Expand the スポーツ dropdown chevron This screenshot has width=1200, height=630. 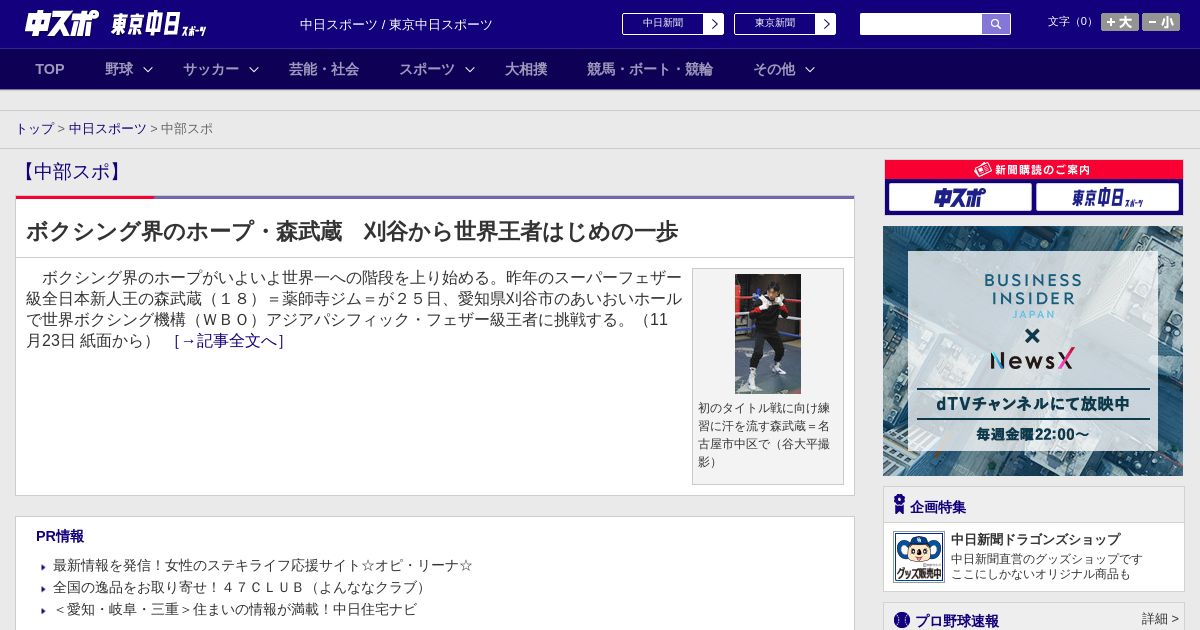(x=470, y=69)
